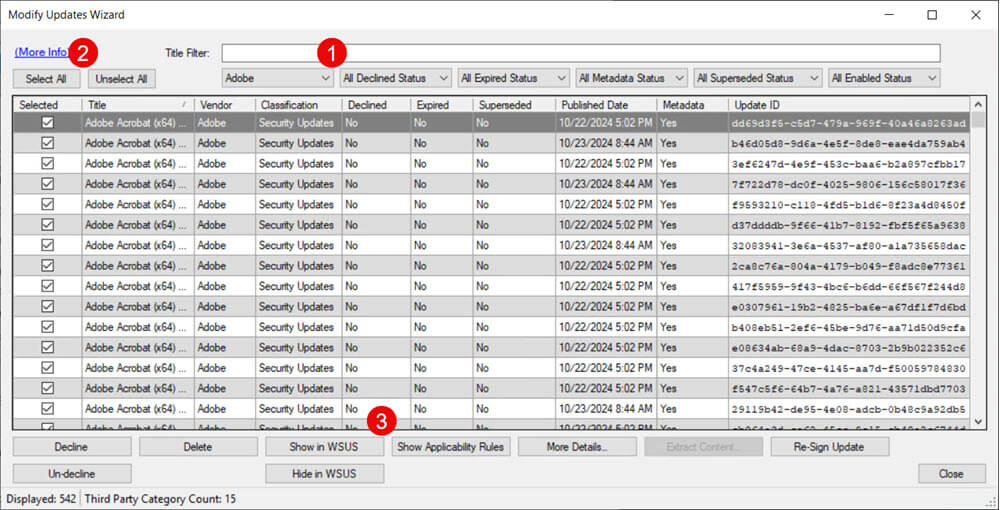This screenshot has width=1000, height=510.
Task: Close the wizard via title bar X
Action: click(x=976, y=15)
